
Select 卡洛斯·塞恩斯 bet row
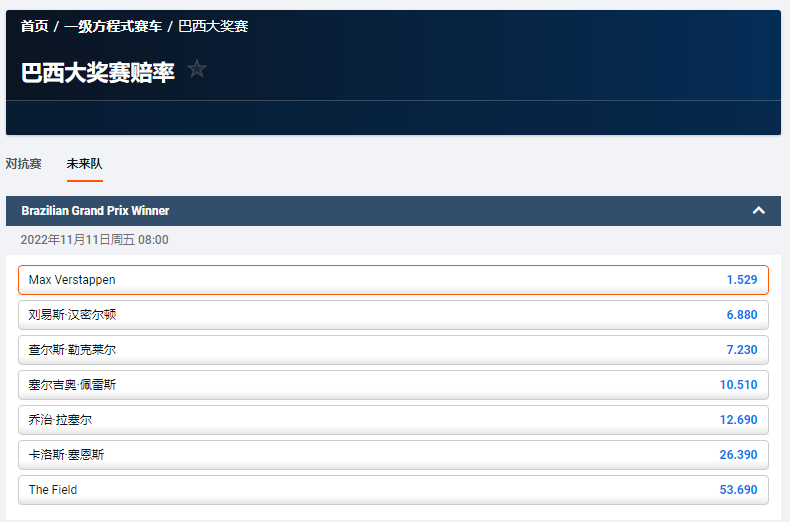coord(393,455)
